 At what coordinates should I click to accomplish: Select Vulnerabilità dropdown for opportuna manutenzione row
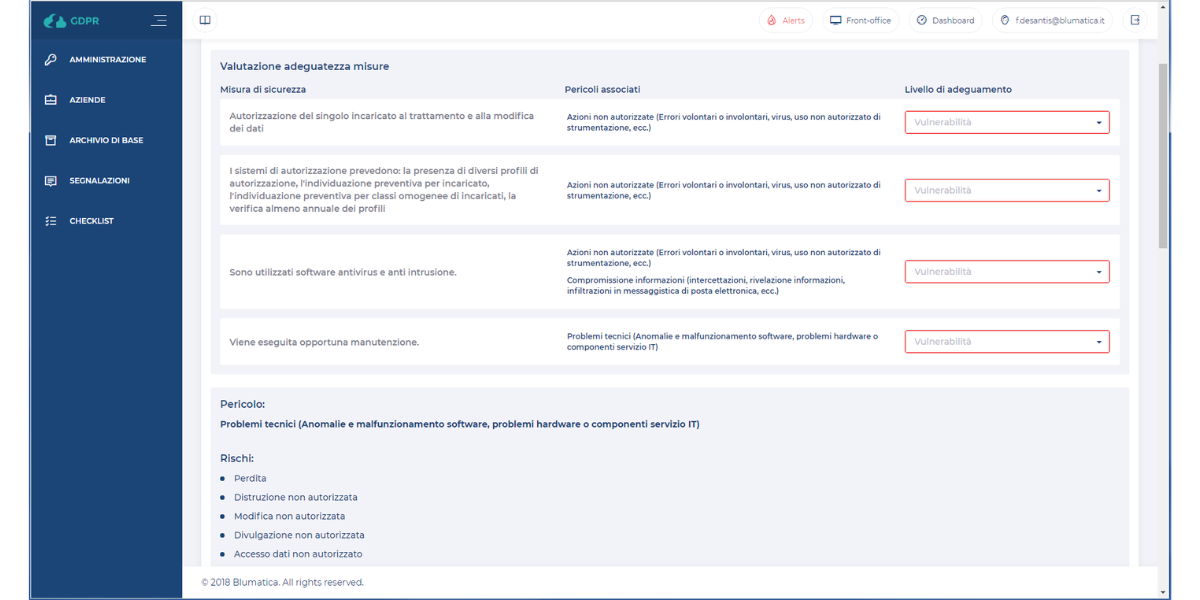pyautogui.click(x=1006, y=342)
